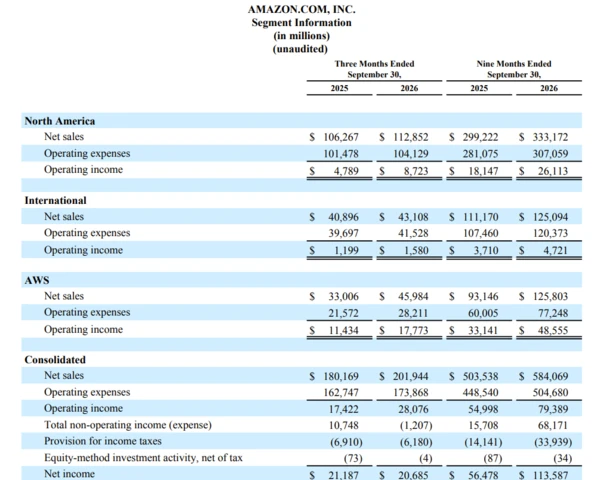Select the AWS net sales value 33,006
Image resolution: width=600 pixels, height=480 pixels.
343,296
